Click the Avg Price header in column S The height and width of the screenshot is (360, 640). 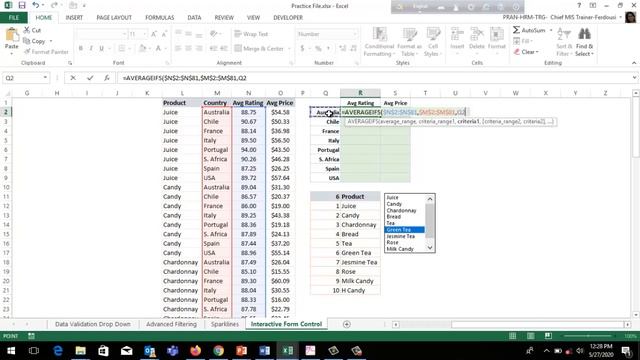tap(395, 103)
